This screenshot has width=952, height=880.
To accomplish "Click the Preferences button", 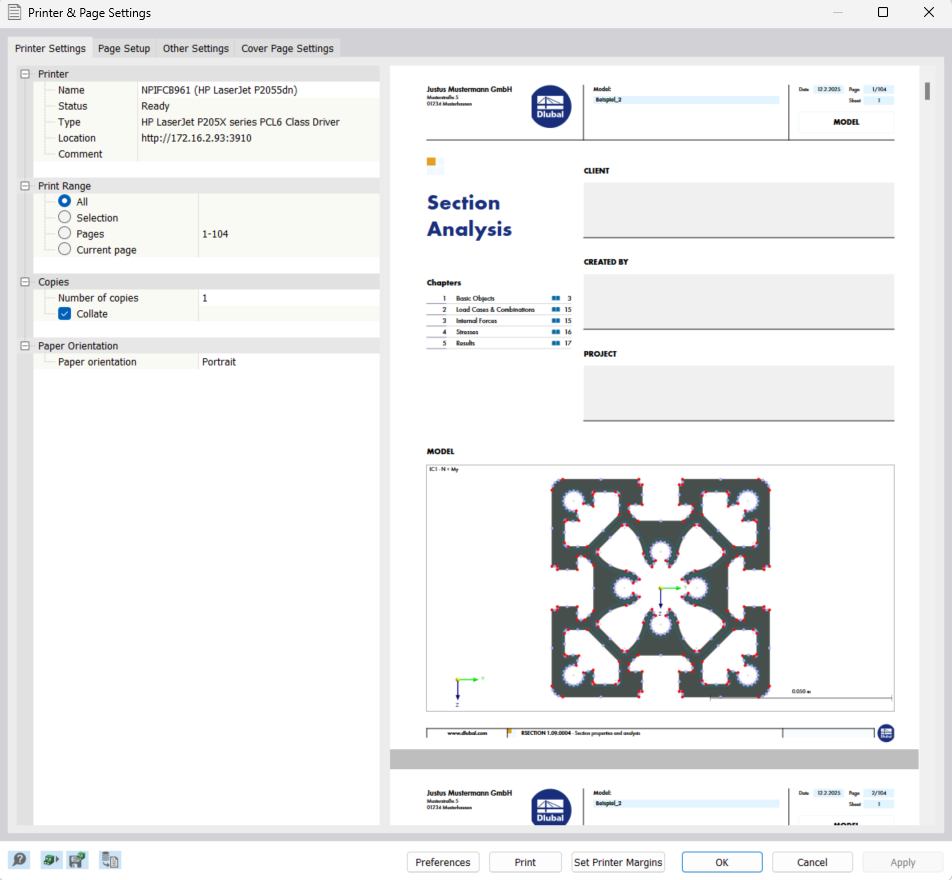I will (x=443, y=862).
